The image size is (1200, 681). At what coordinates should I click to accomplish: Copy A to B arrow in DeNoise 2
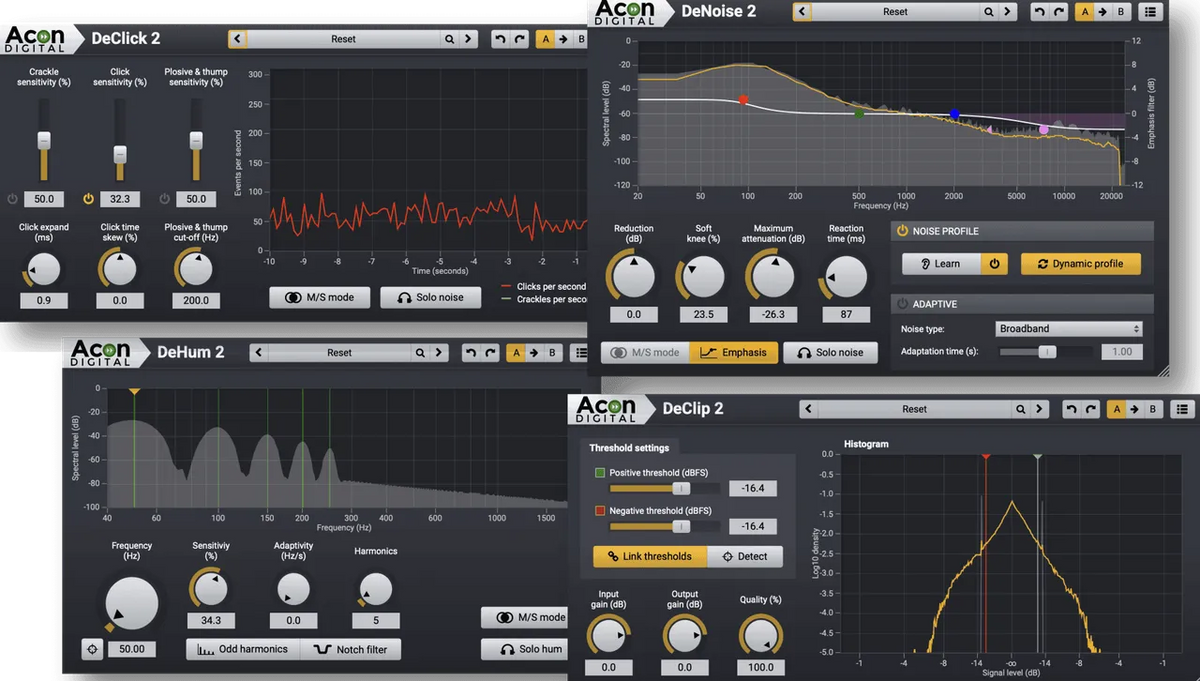[1103, 12]
